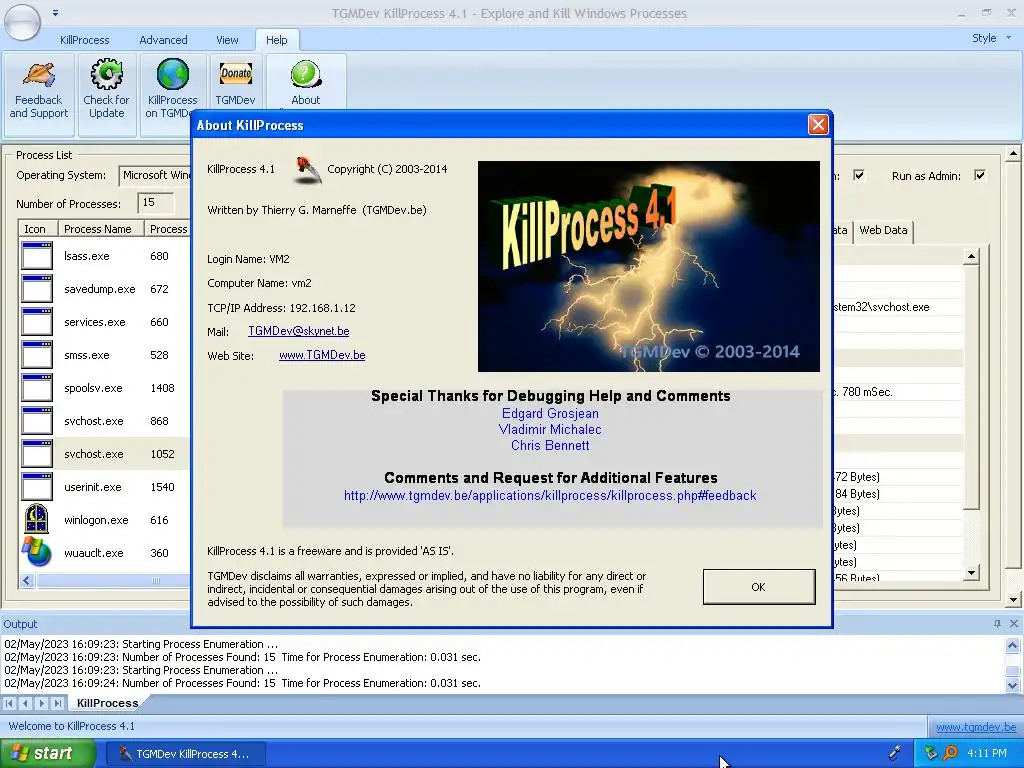Open the View ribbon tab
Screen dimensions: 1024x768
pyautogui.click(x=227, y=40)
